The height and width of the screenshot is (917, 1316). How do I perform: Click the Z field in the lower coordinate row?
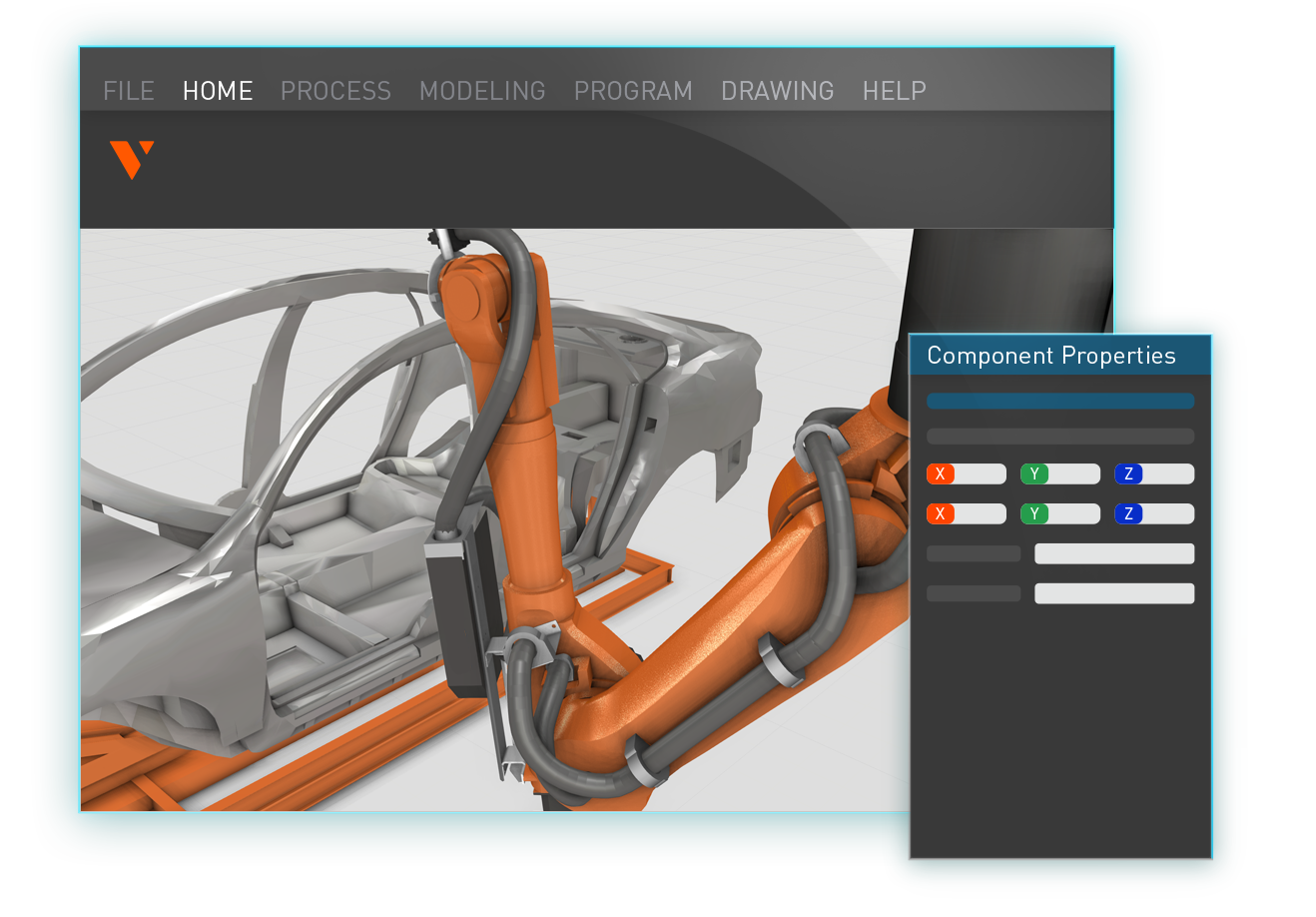[x=1154, y=513]
